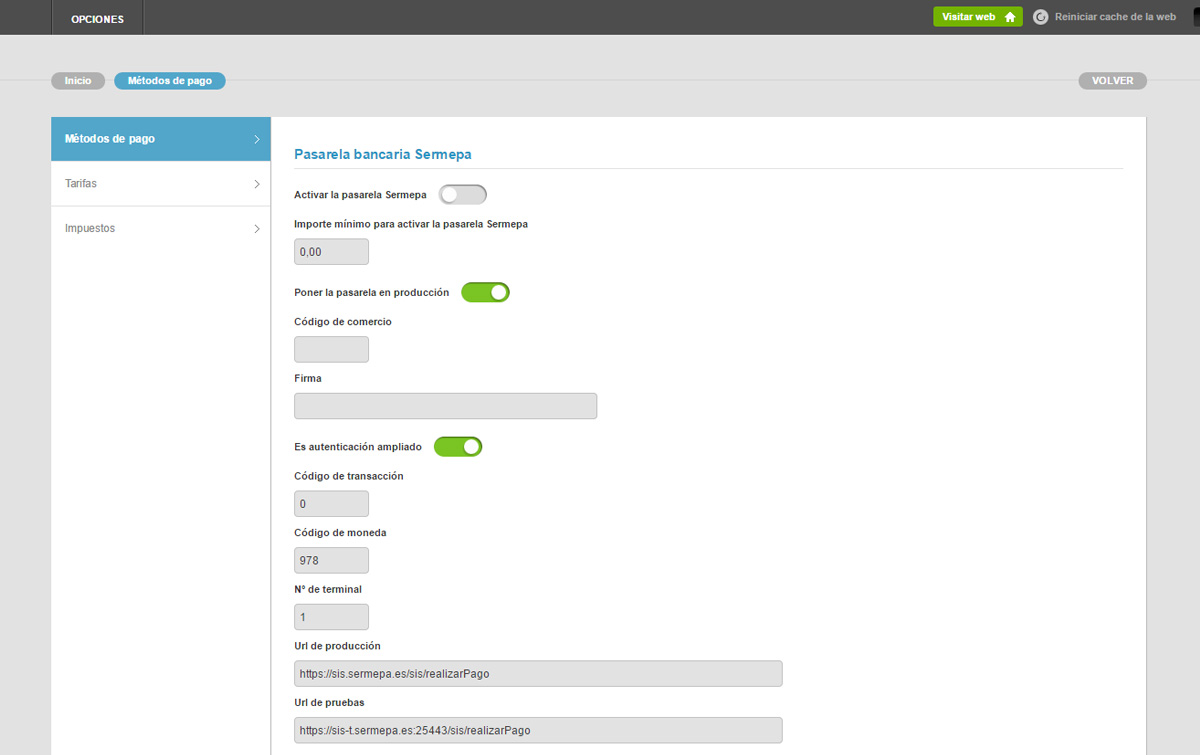Focus the Importe mínimo input field

pyautogui.click(x=331, y=251)
